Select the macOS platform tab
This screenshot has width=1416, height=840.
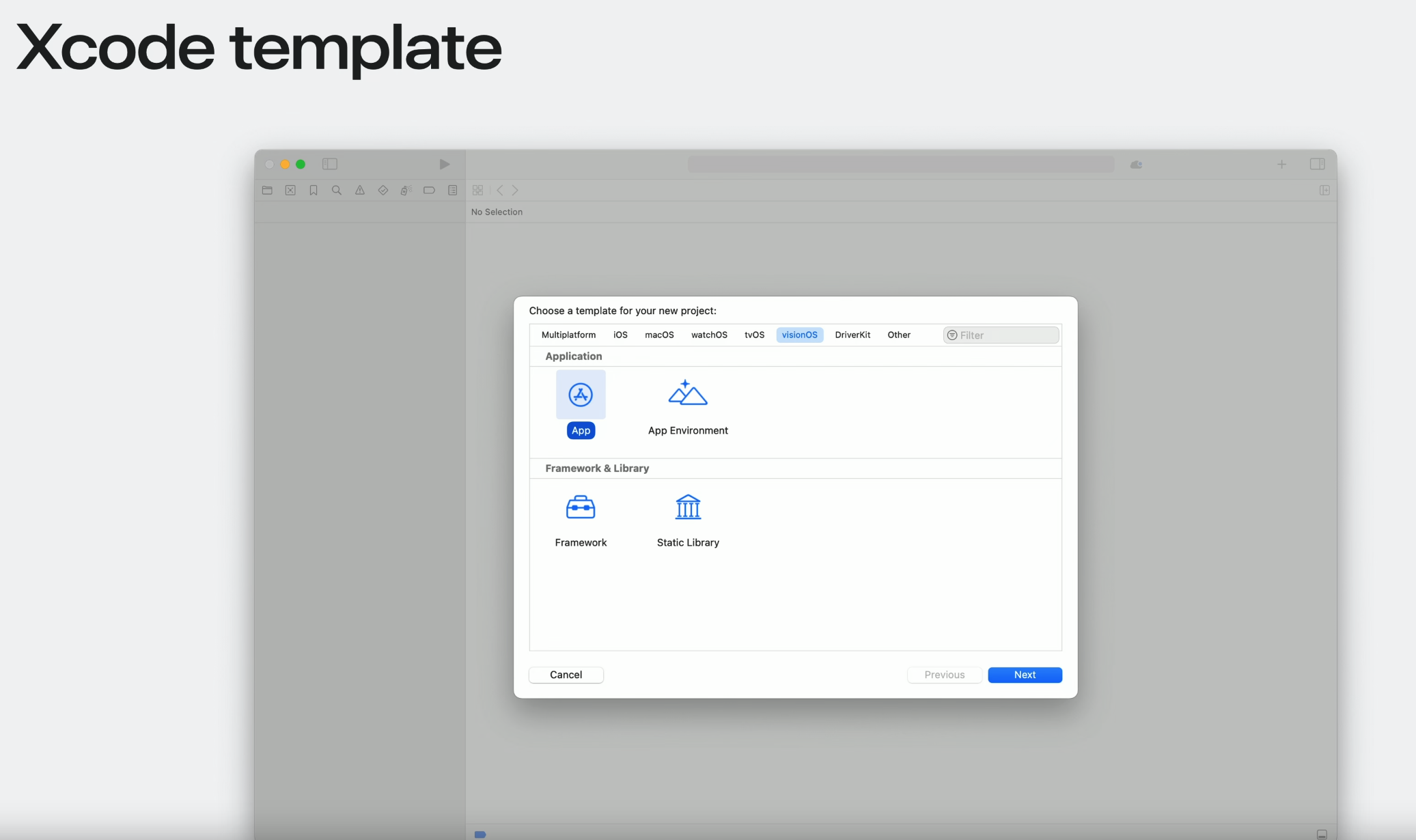coord(658,335)
